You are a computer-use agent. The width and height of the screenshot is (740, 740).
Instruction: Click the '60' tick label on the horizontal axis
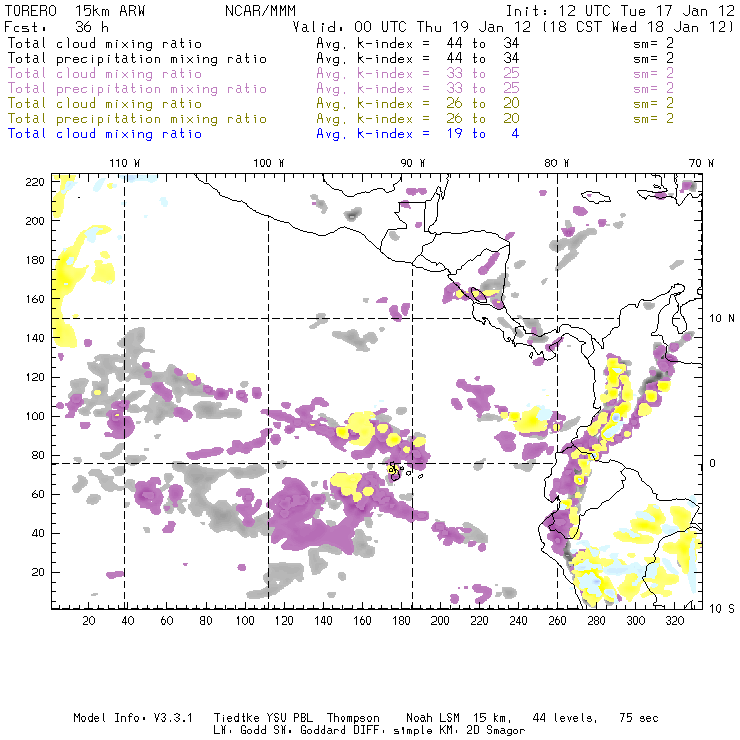coord(167,621)
